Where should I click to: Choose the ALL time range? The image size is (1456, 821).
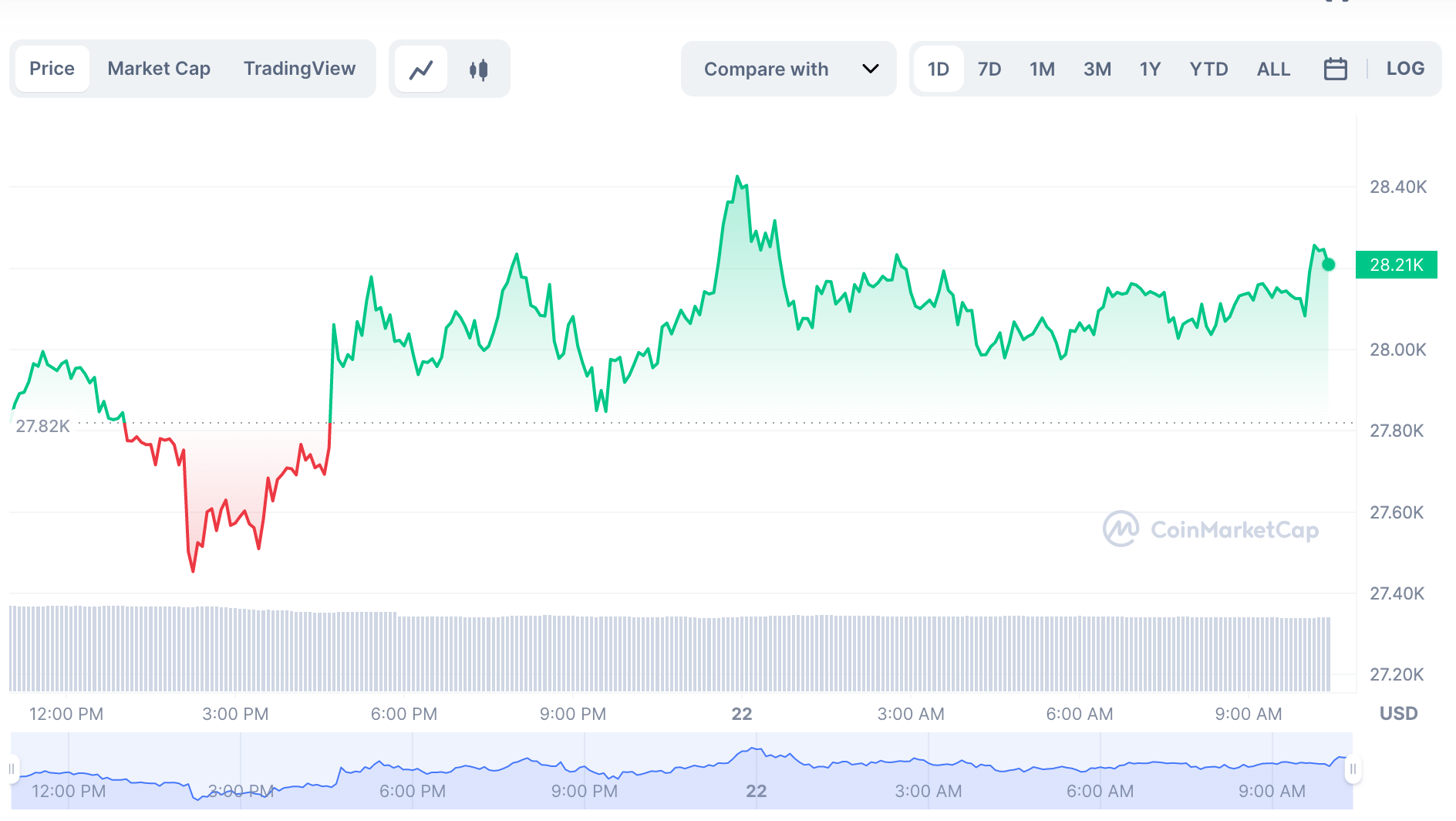click(1273, 69)
